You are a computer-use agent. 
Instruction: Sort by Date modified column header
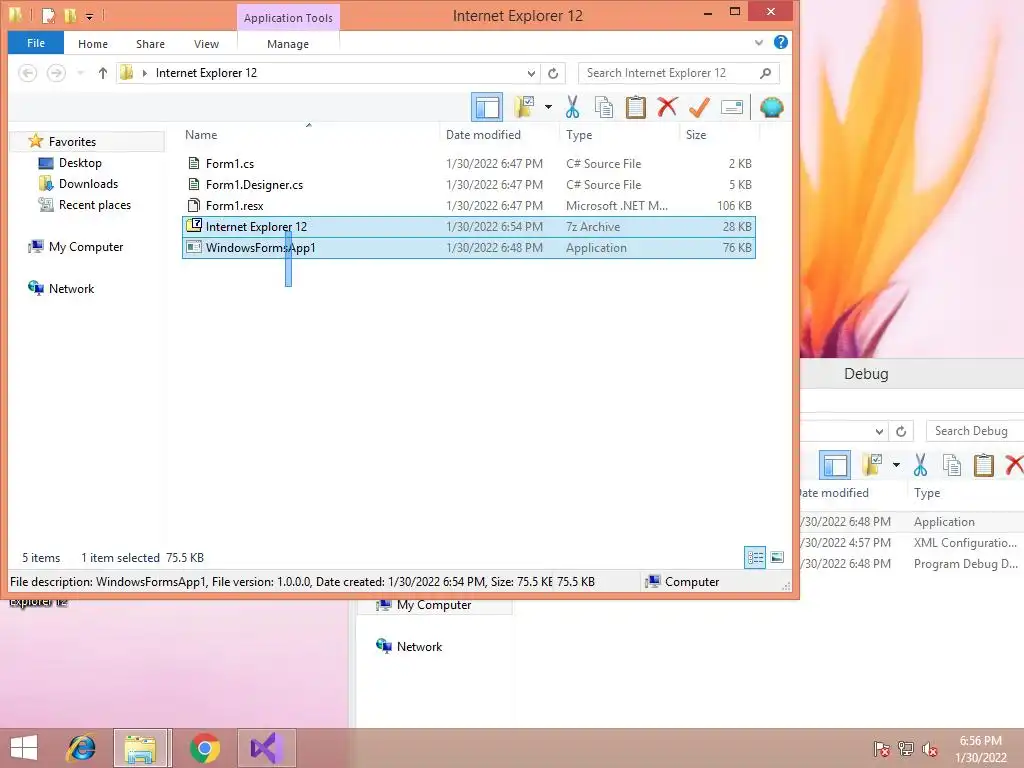tap(483, 135)
